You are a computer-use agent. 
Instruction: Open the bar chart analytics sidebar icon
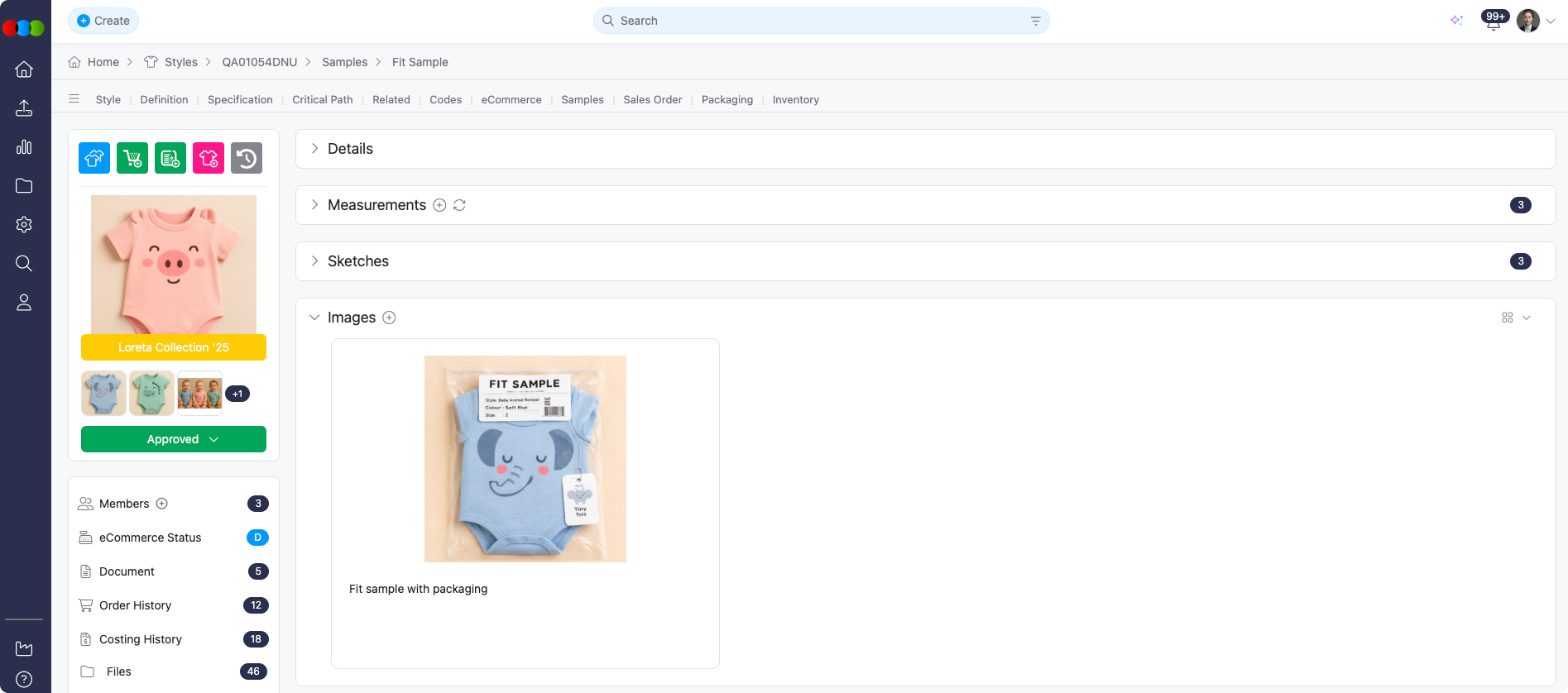pyautogui.click(x=24, y=147)
